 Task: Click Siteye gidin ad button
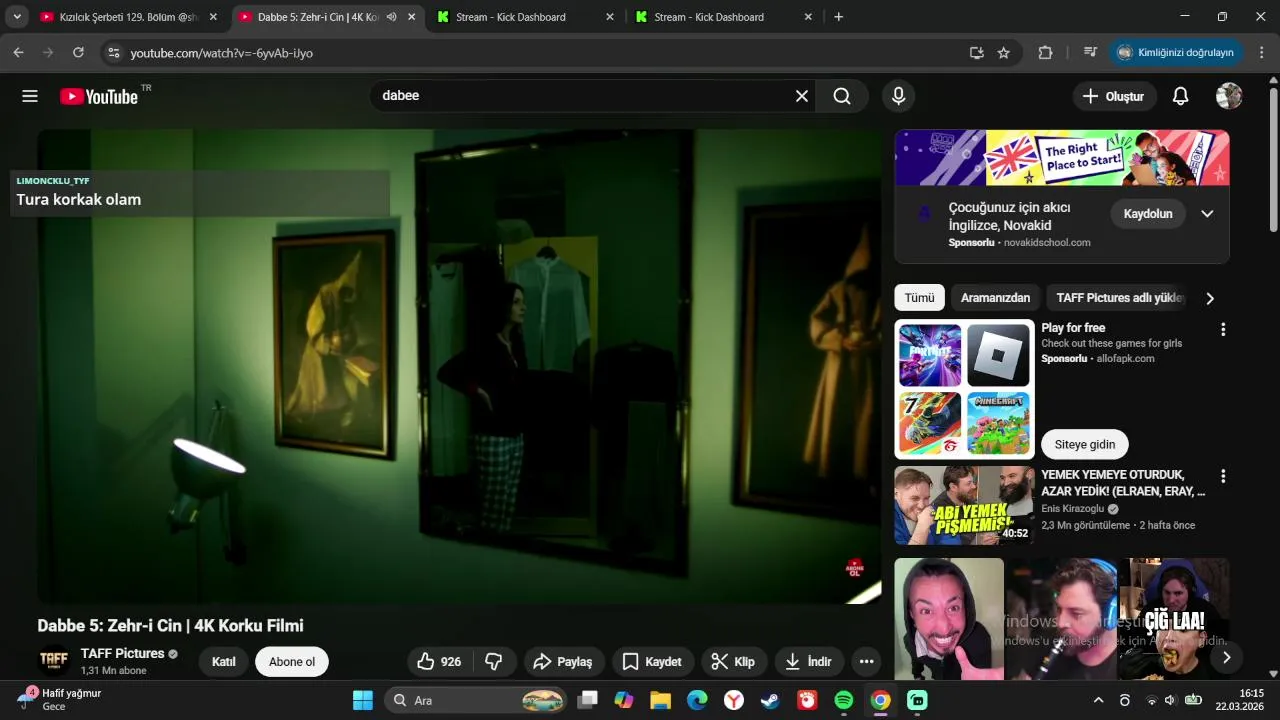point(1085,444)
